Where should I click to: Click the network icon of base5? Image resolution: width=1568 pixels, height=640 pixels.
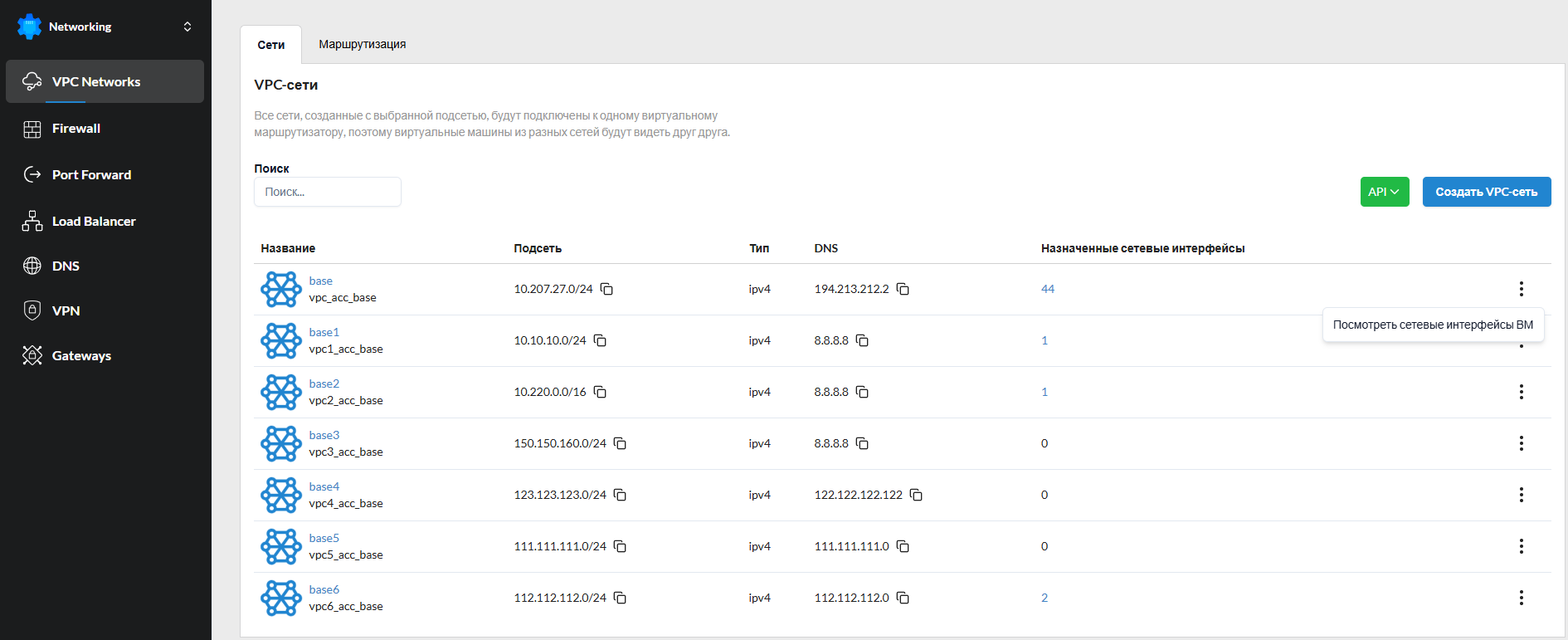pyautogui.click(x=281, y=546)
